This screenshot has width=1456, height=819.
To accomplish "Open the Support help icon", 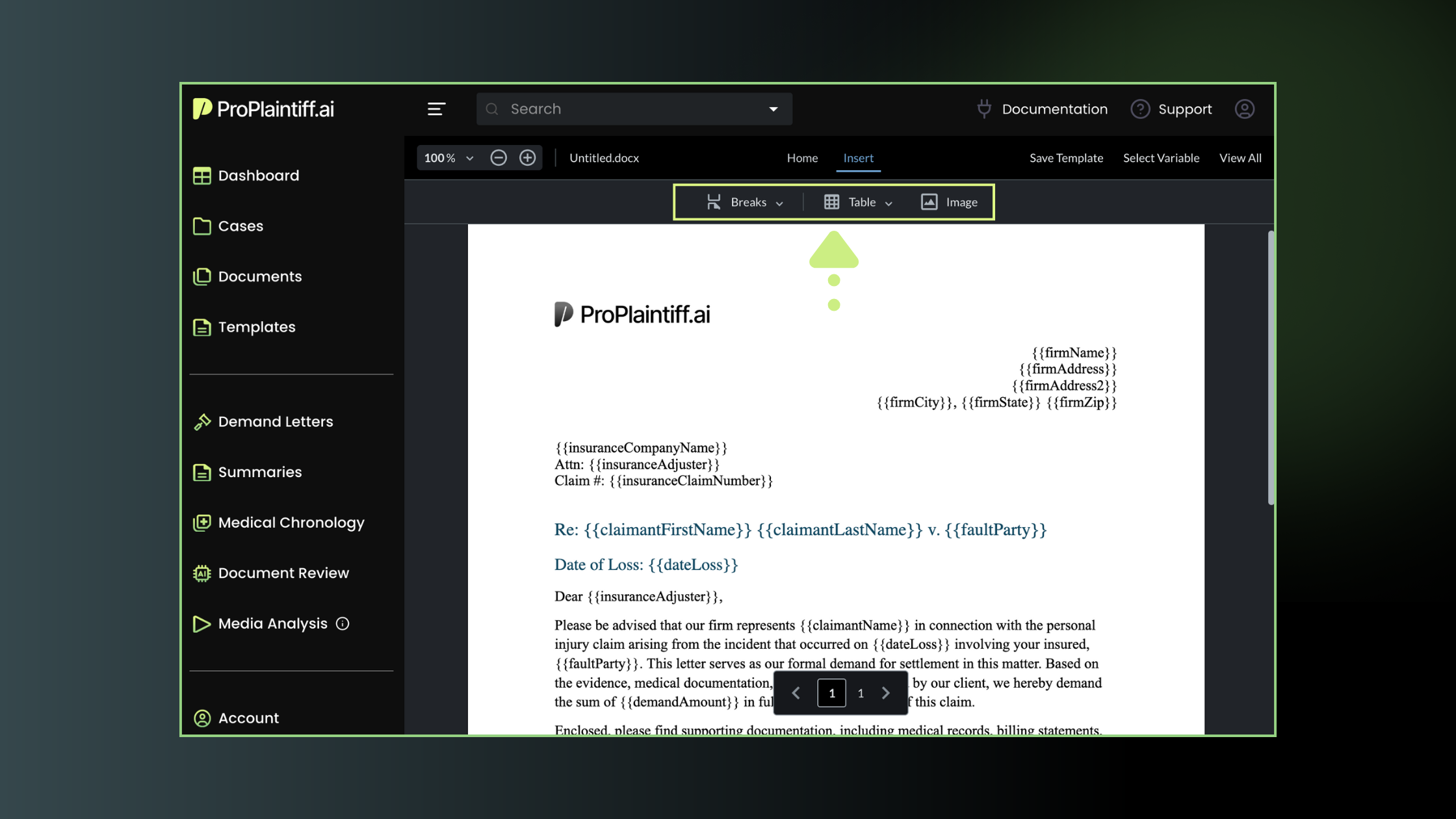I will coord(1140,109).
